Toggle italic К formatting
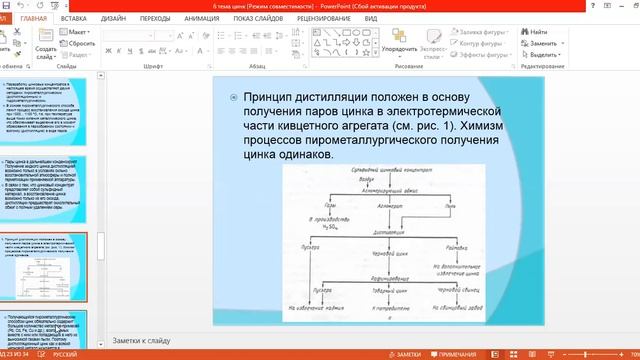 119,51
